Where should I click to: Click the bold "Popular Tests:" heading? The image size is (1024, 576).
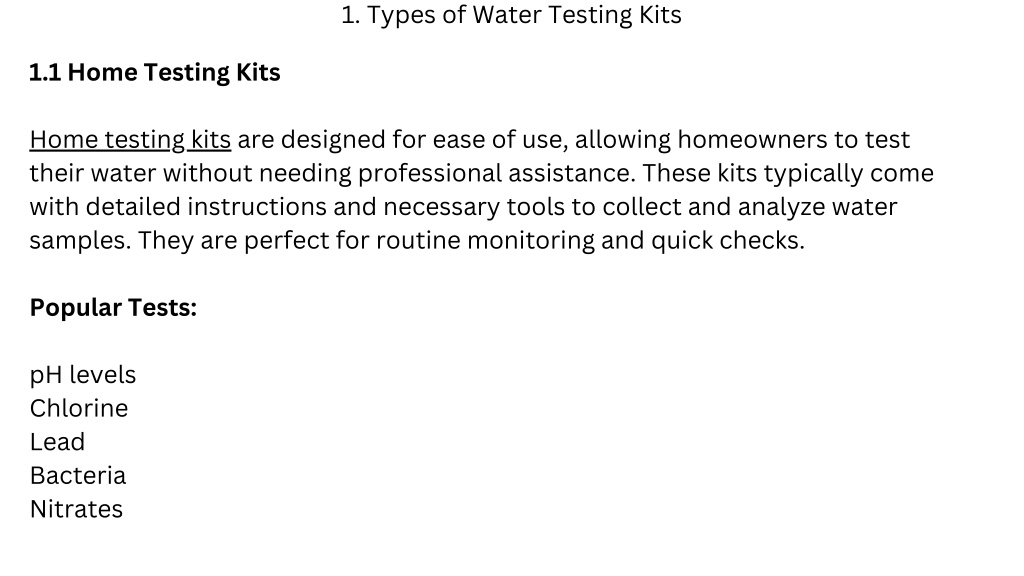(113, 308)
